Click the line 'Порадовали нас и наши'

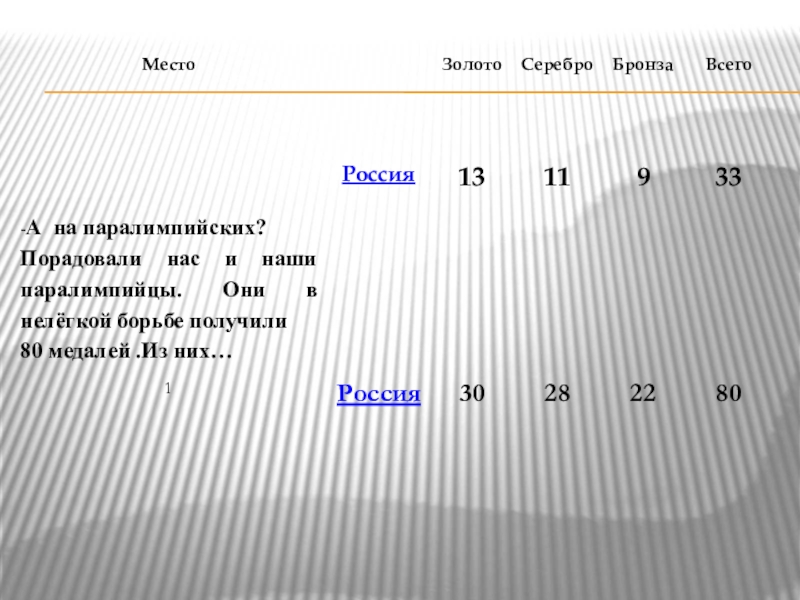coord(168,259)
